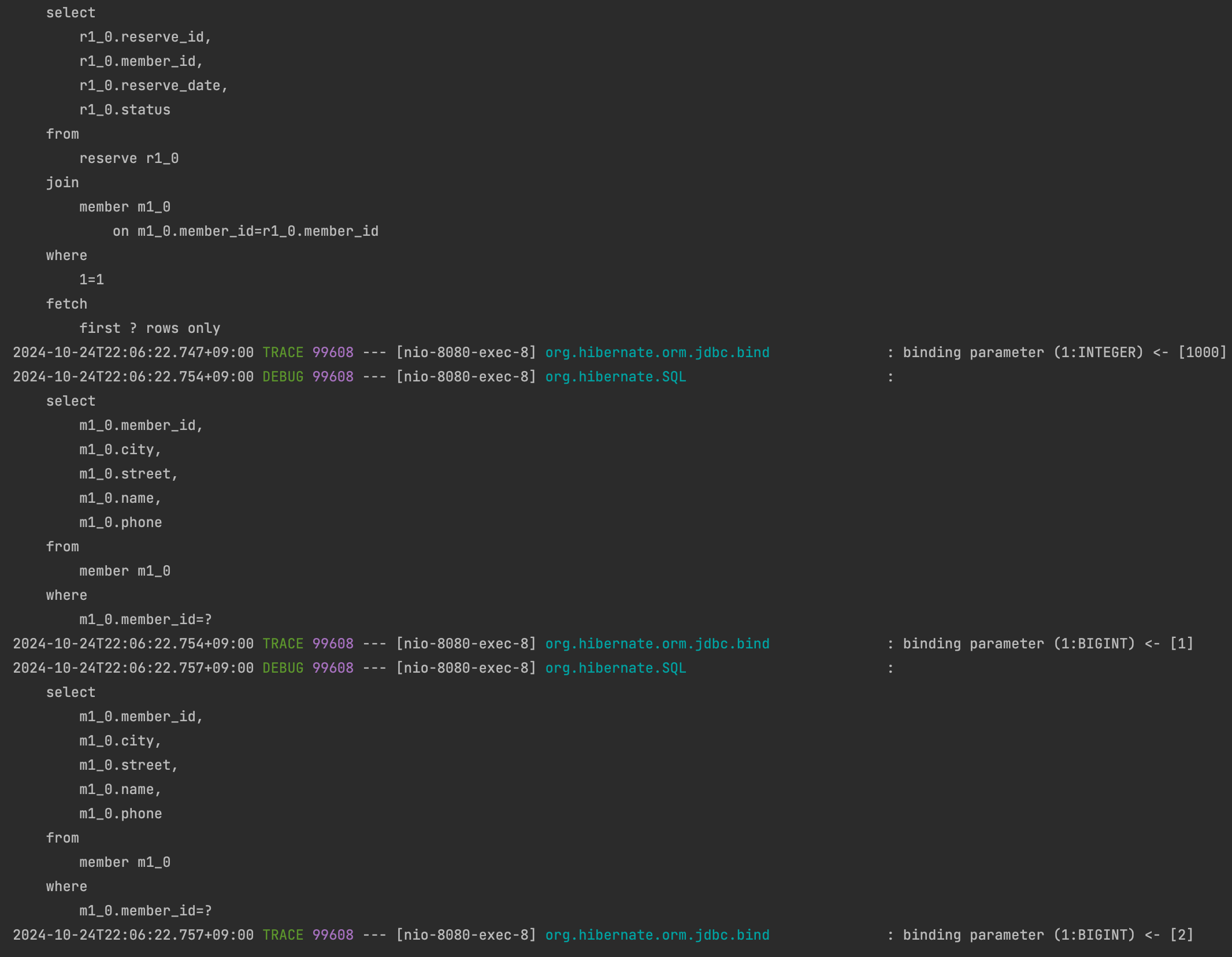1232x957 pixels.
Task: Click the first org.hibernate.orm.jdbc.bind logger name
Action: [x=657, y=353]
